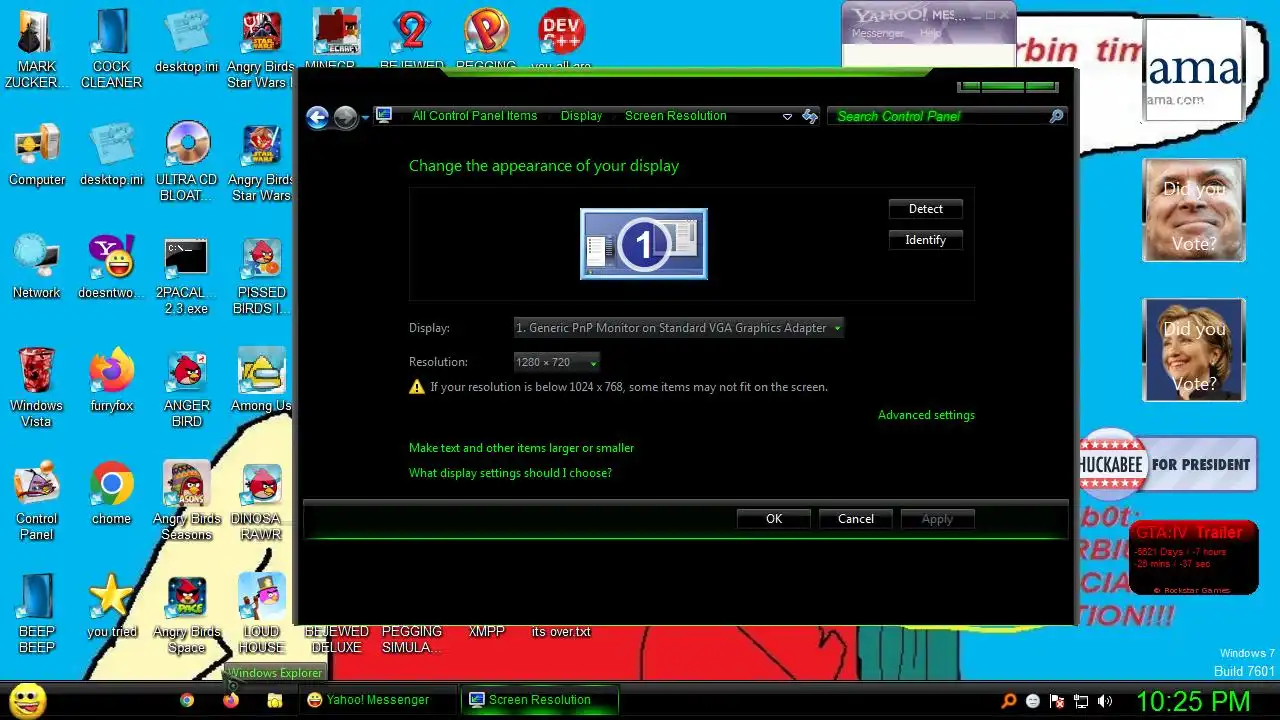Click the volume speaker tray icon
Screen dimensions: 1280x720
pos(1105,701)
